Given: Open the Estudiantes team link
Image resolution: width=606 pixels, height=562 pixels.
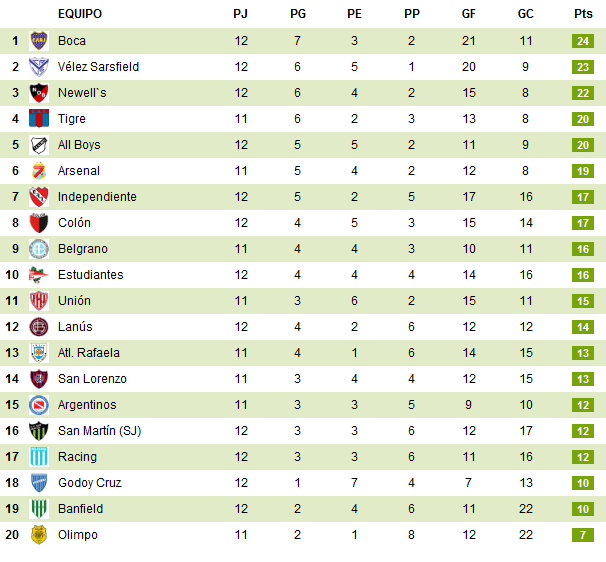Looking at the screenshot, I should [90, 275].
